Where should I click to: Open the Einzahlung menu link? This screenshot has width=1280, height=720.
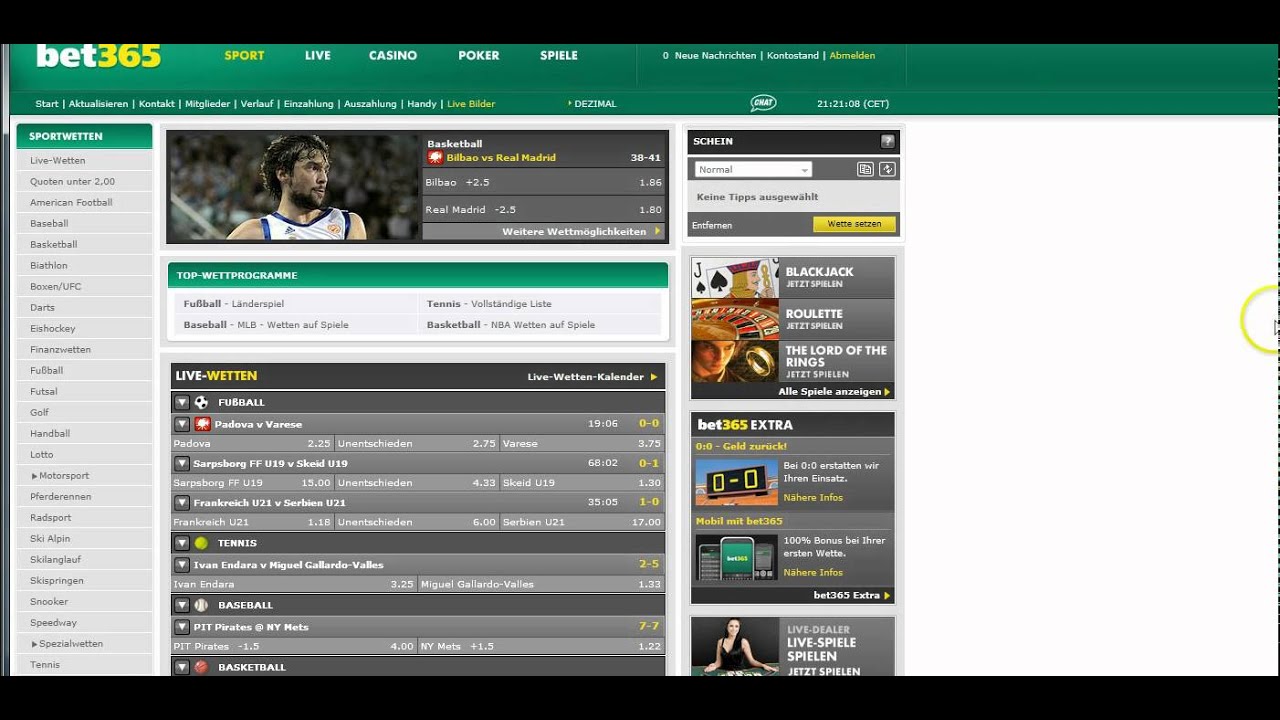click(x=309, y=103)
